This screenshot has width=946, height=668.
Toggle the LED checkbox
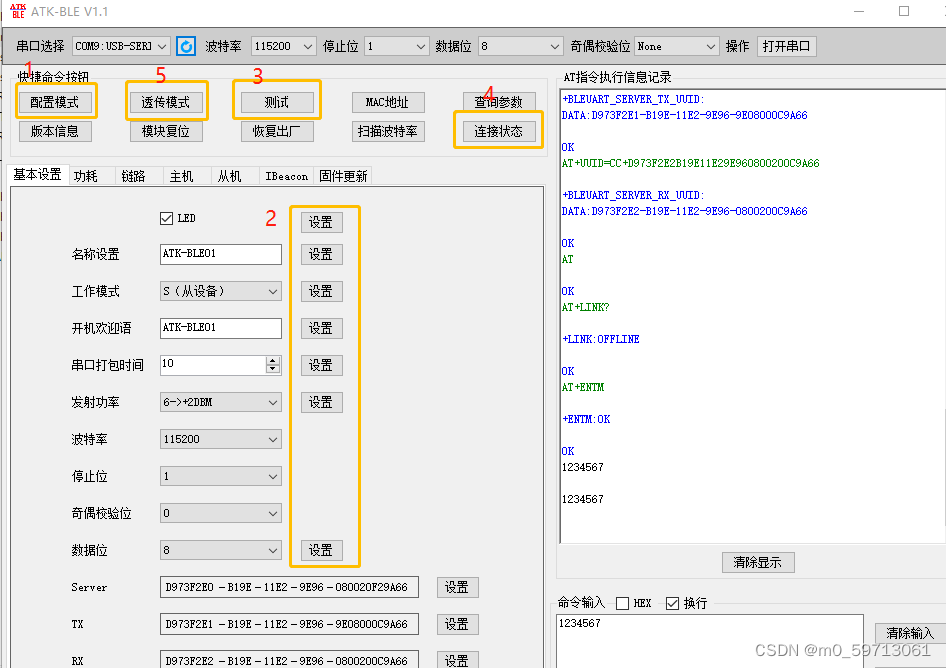tap(168, 218)
